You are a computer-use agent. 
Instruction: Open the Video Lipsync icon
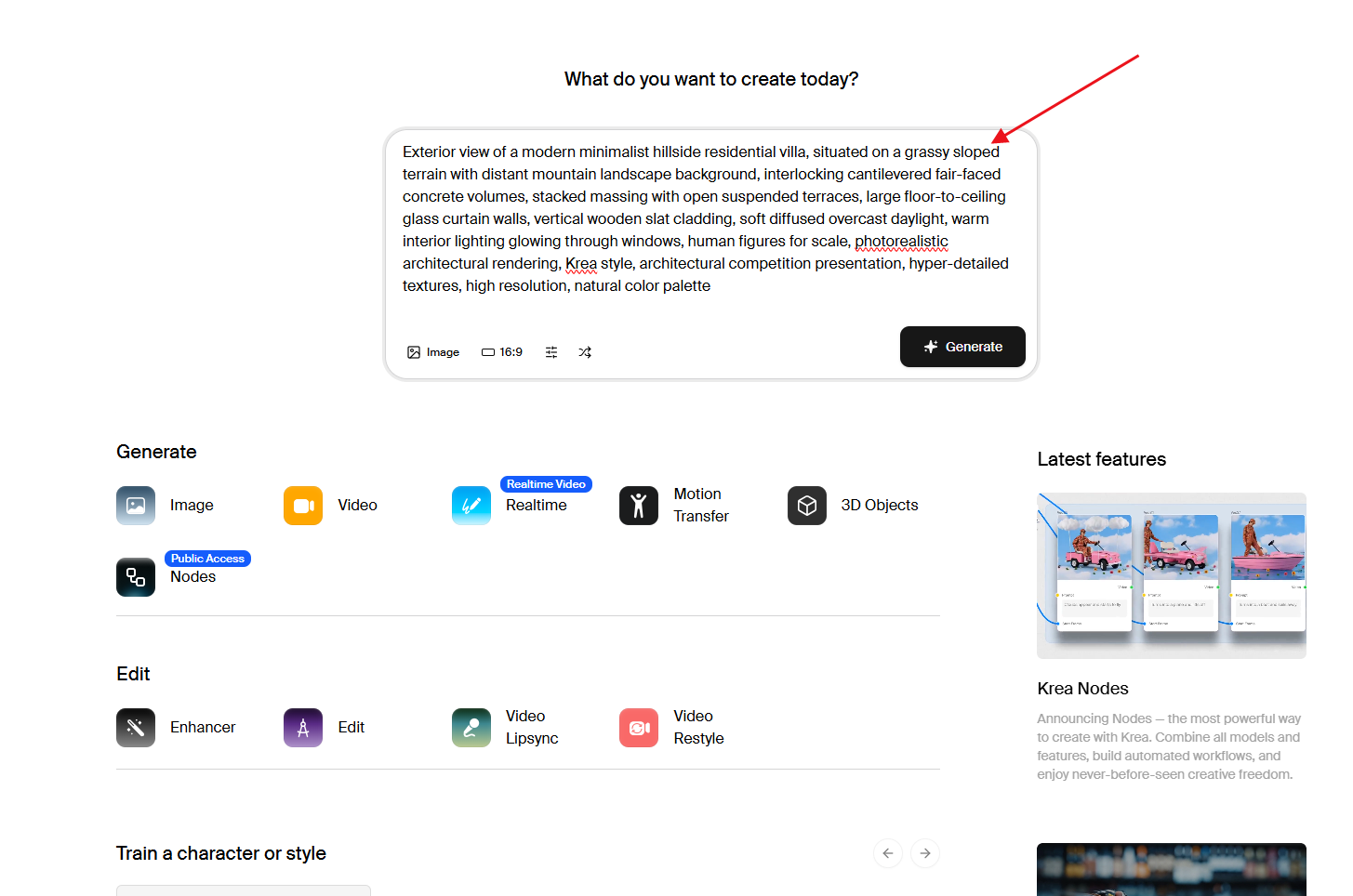tap(471, 728)
